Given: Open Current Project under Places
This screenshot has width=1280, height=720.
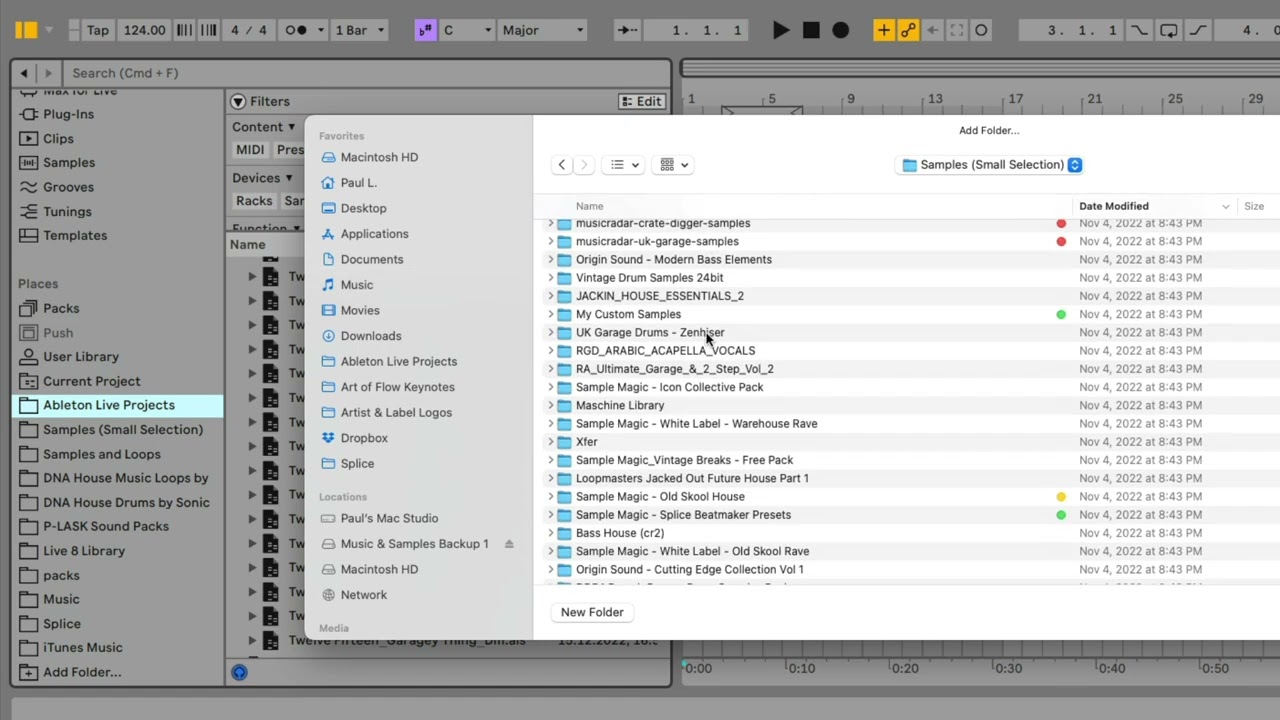Looking at the screenshot, I should [x=91, y=381].
